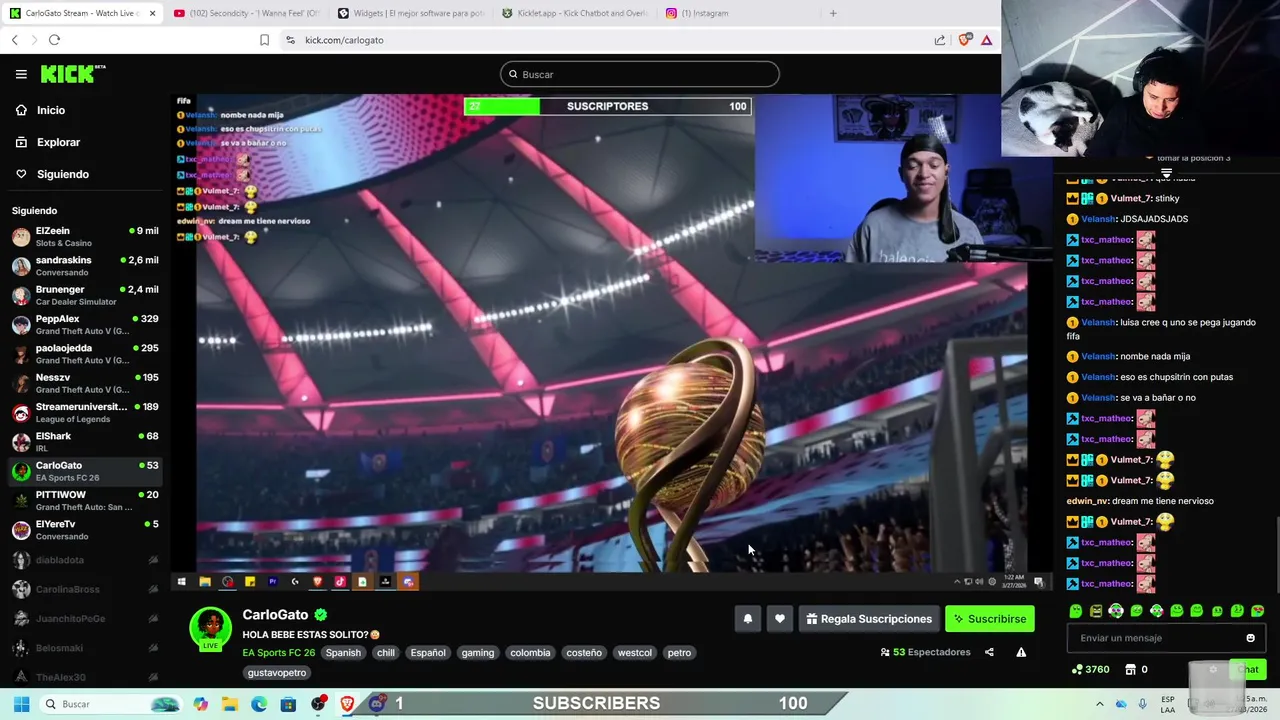Open the Windows Start menu
Screen dimensions: 1280x720
pyautogui.click(x=21, y=704)
